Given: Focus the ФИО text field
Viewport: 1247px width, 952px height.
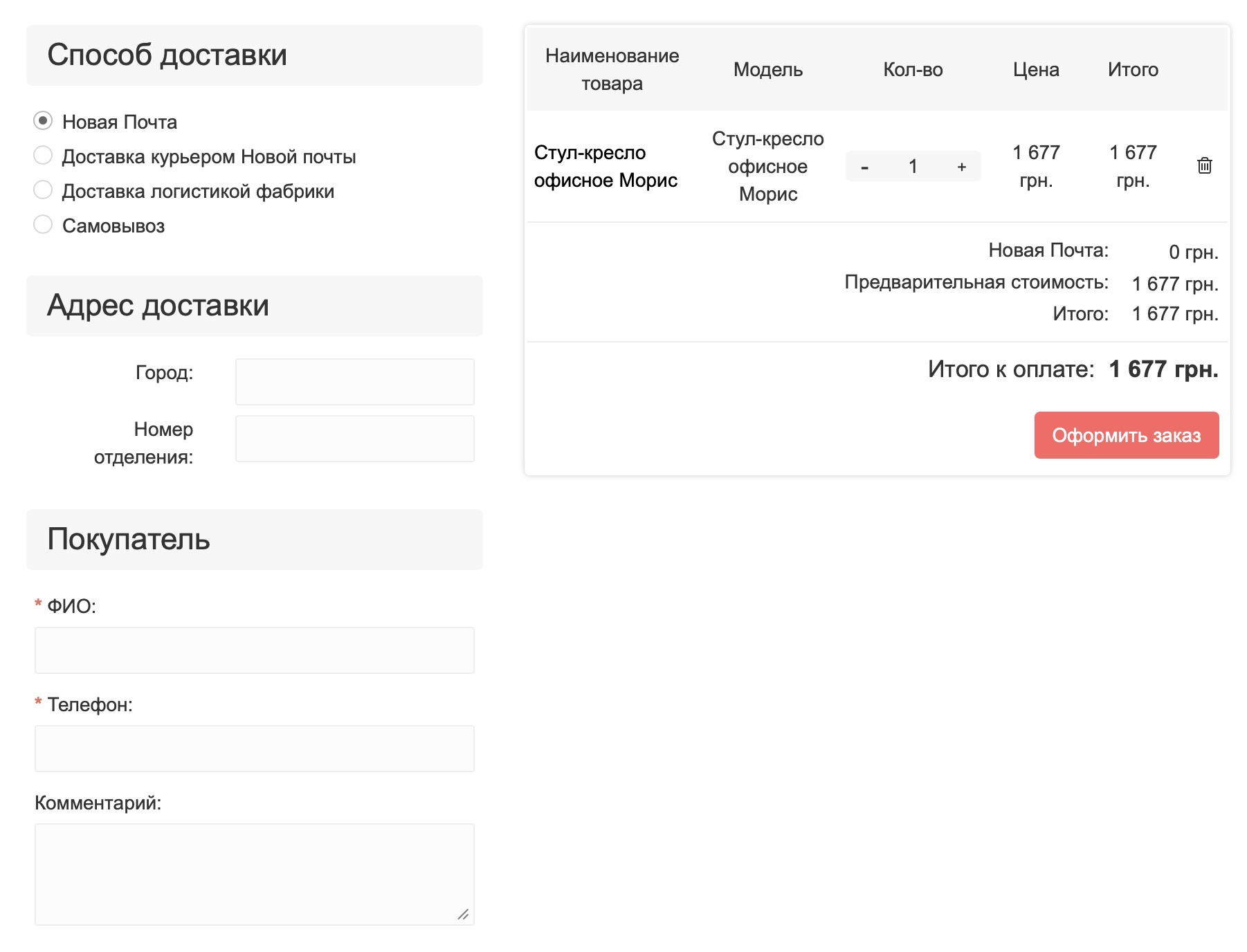Looking at the screenshot, I should click(254, 650).
